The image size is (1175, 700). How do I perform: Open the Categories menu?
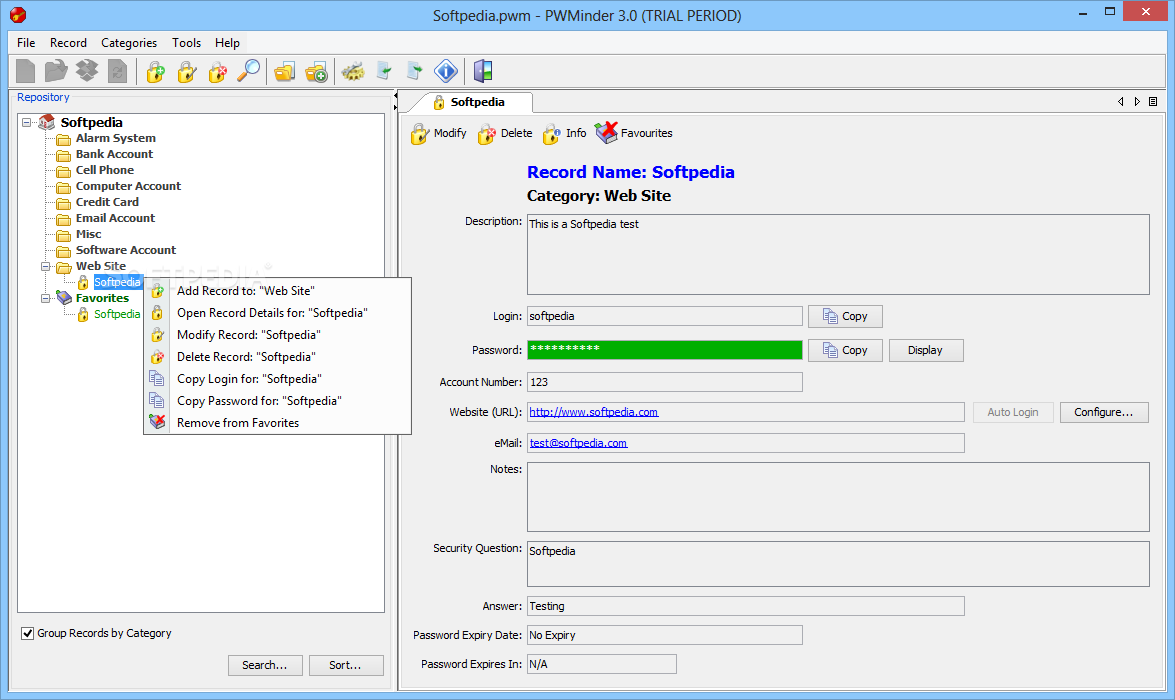tap(129, 43)
